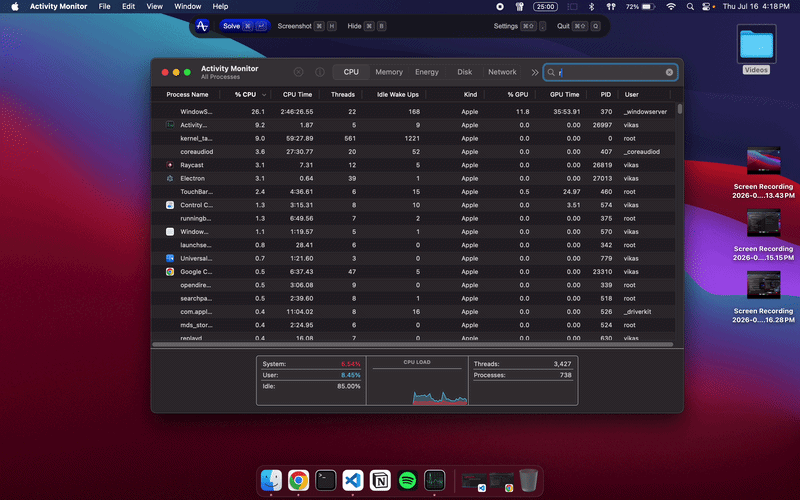Click the overlay app logo icon

coord(202,26)
